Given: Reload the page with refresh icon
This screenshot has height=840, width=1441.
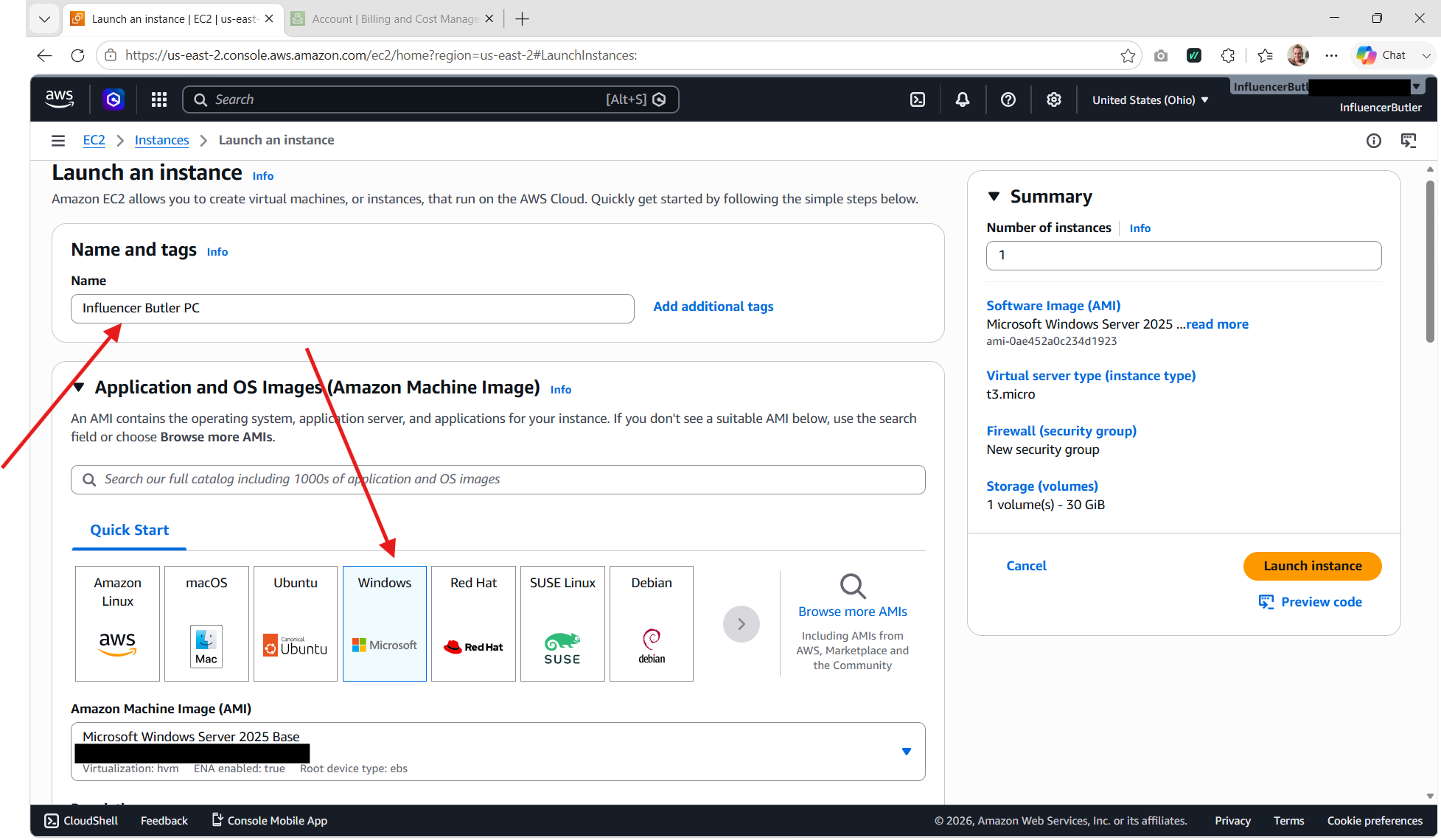Looking at the screenshot, I should point(77,55).
